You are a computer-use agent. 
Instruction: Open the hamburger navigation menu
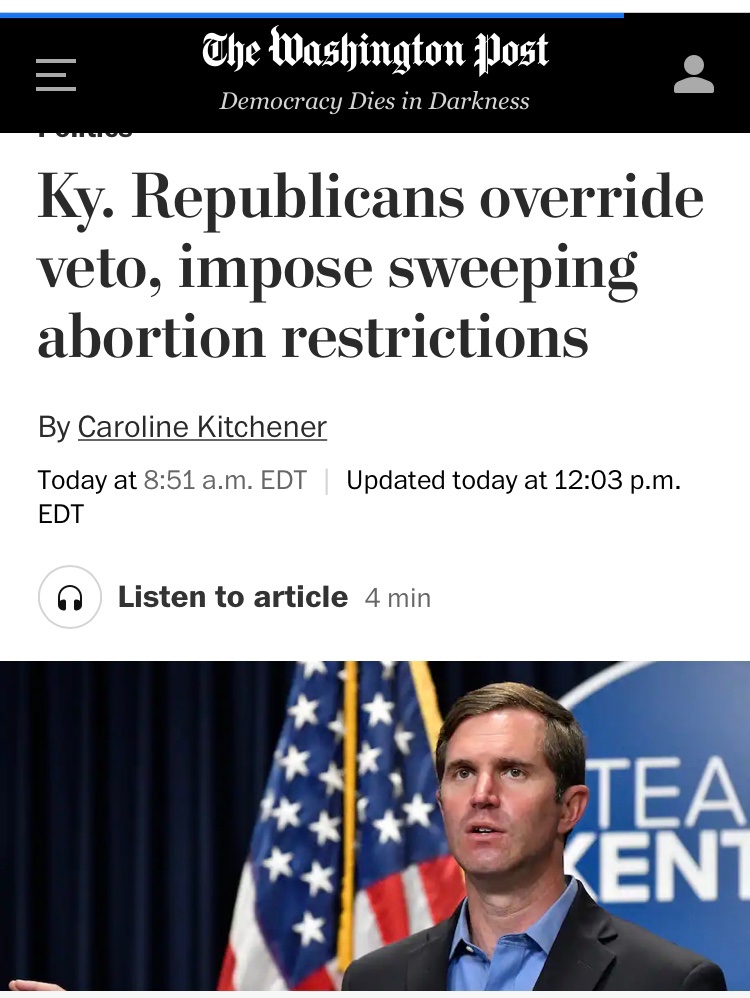pyautogui.click(x=56, y=75)
